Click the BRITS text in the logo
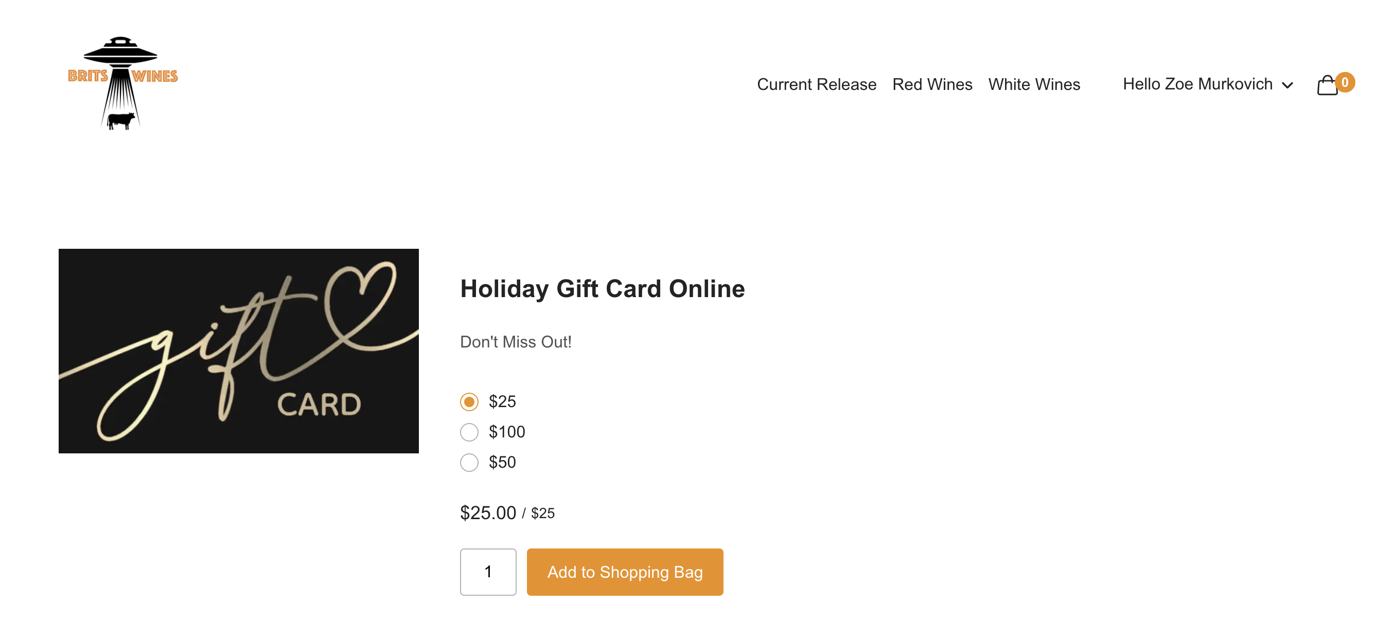Viewport: 1376px width, 623px height. click(x=88, y=76)
